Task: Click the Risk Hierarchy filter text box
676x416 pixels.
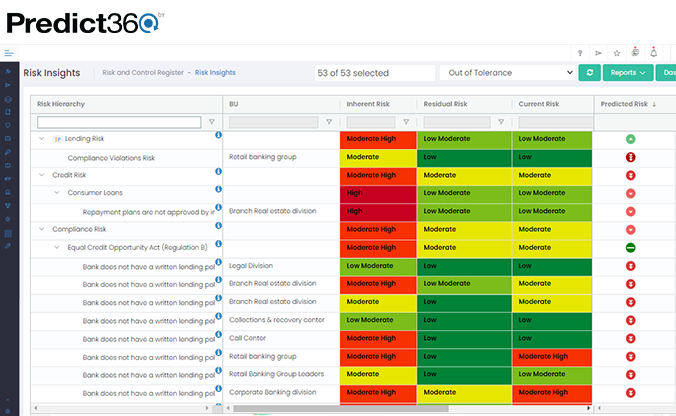Action: tap(119, 122)
